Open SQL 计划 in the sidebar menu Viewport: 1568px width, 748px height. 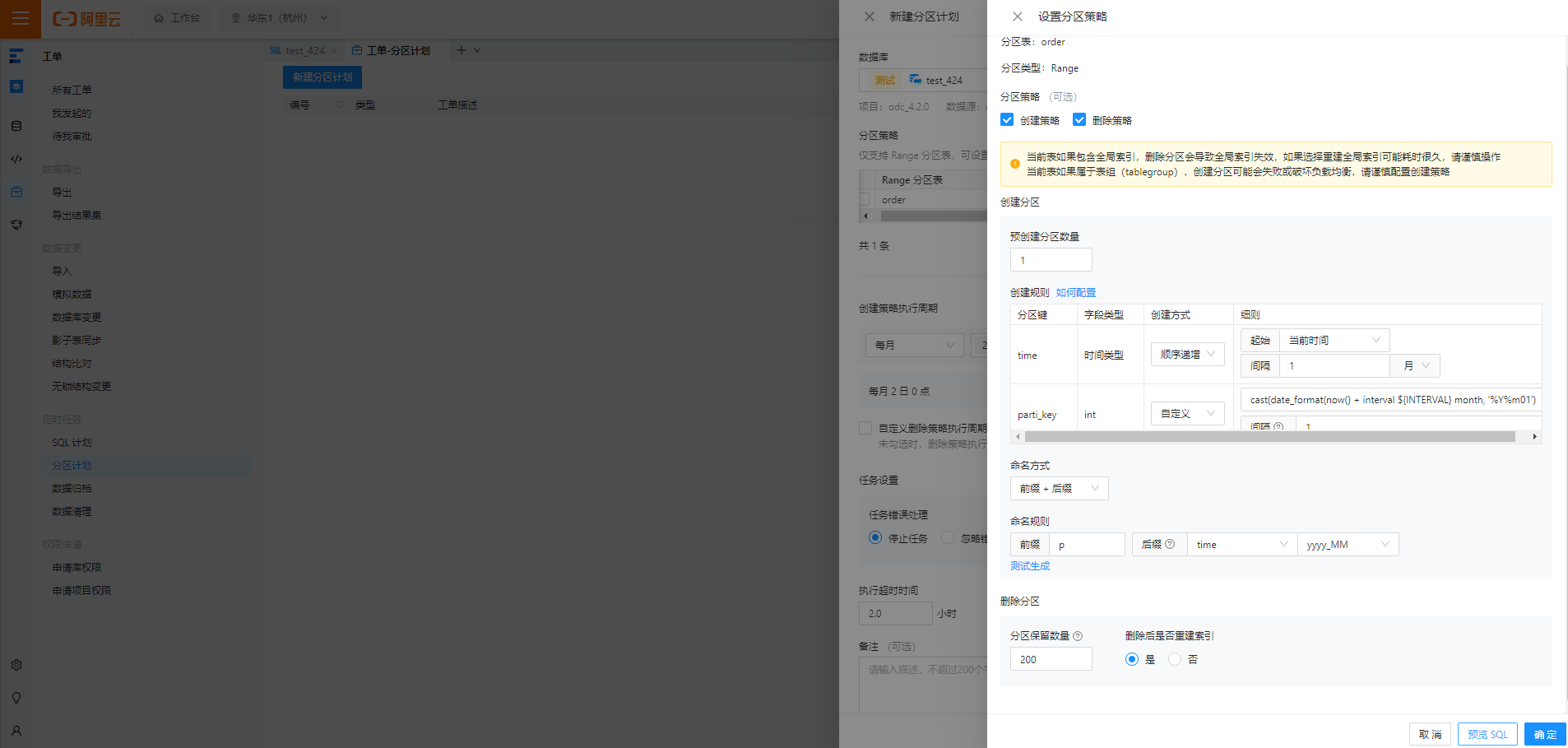click(x=72, y=442)
